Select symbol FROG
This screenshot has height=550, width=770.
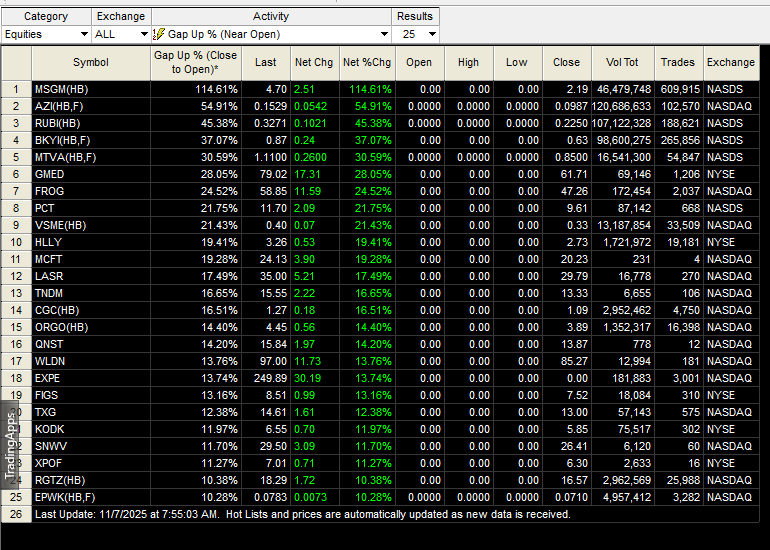(50, 192)
